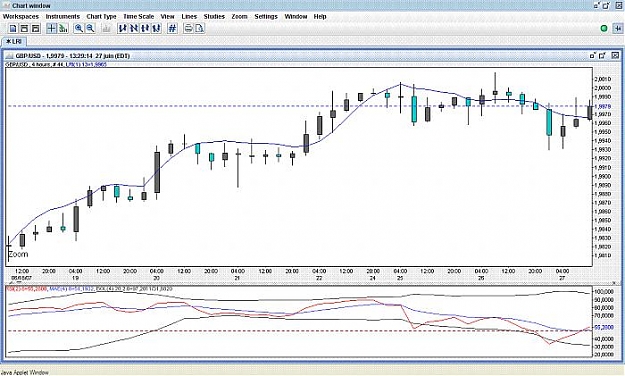Click the highlighted 60,2000 indicator axis value

(603, 327)
